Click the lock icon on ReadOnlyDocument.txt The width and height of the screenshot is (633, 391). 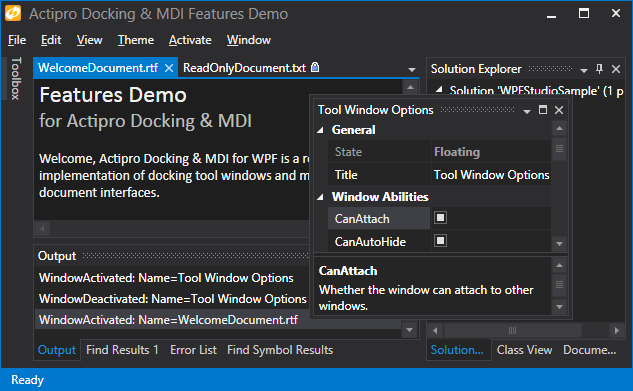click(x=315, y=67)
